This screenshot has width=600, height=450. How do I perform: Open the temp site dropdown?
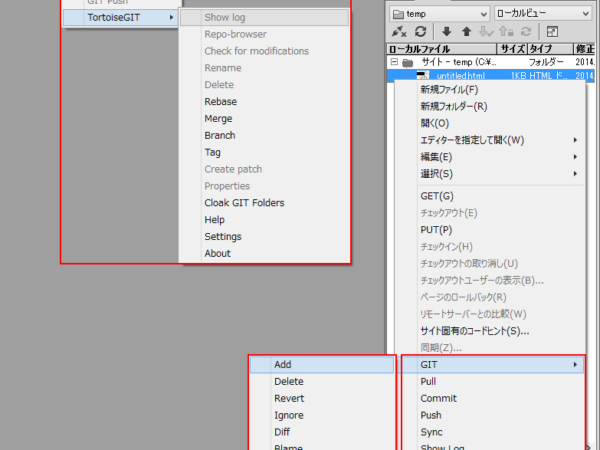tap(440, 14)
